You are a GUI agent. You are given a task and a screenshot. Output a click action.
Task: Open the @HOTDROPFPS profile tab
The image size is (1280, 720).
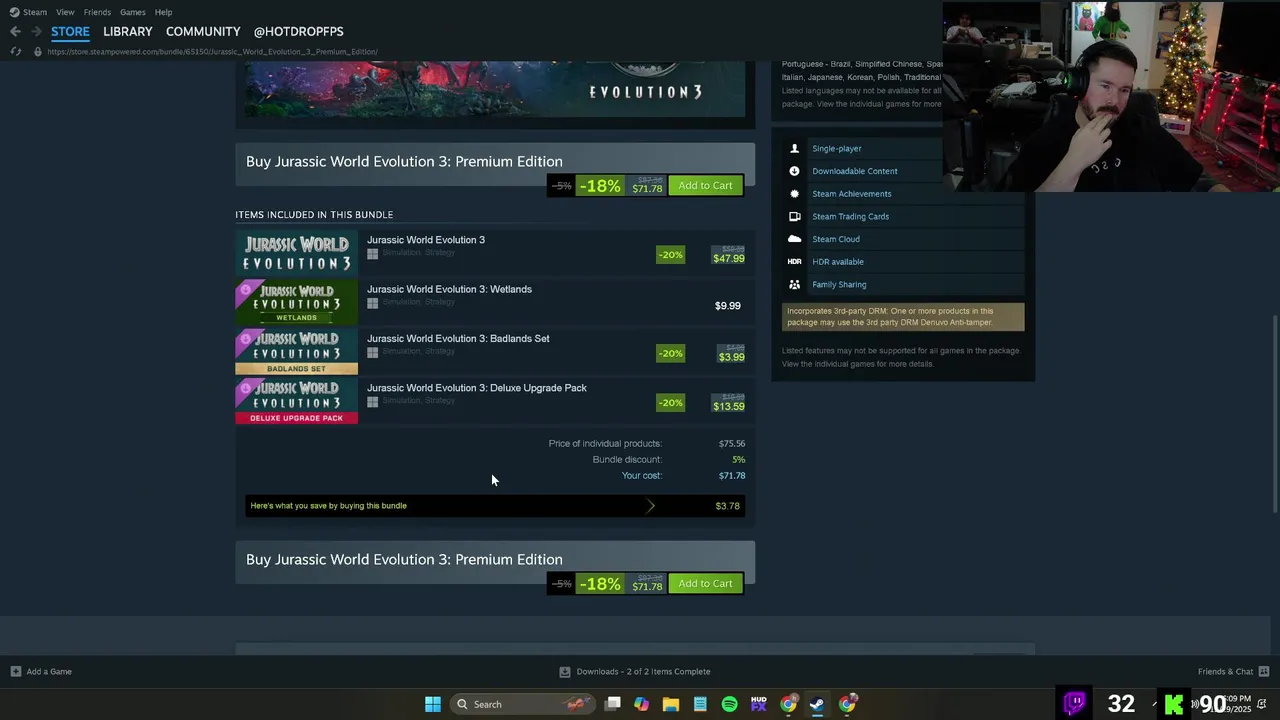pyautogui.click(x=298, y=32)
